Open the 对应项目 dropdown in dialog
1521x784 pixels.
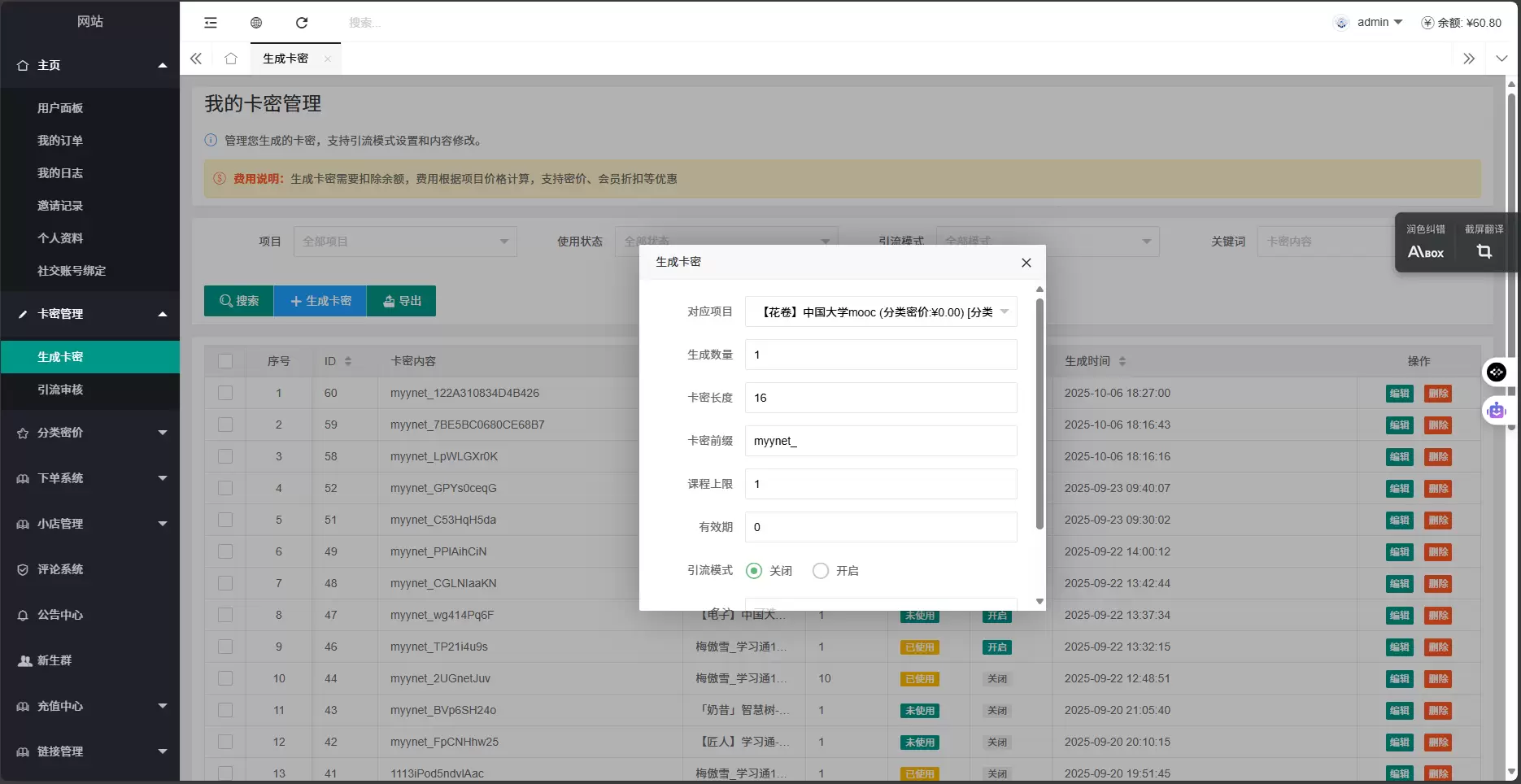[880, 312]
